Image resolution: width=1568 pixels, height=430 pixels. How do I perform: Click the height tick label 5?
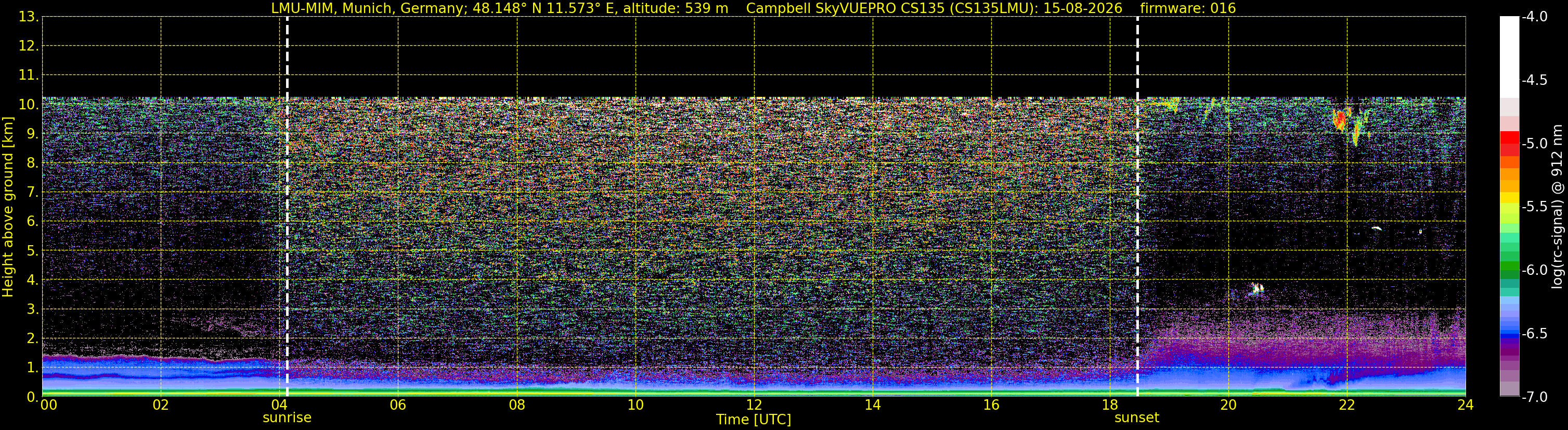pos(32,251)
